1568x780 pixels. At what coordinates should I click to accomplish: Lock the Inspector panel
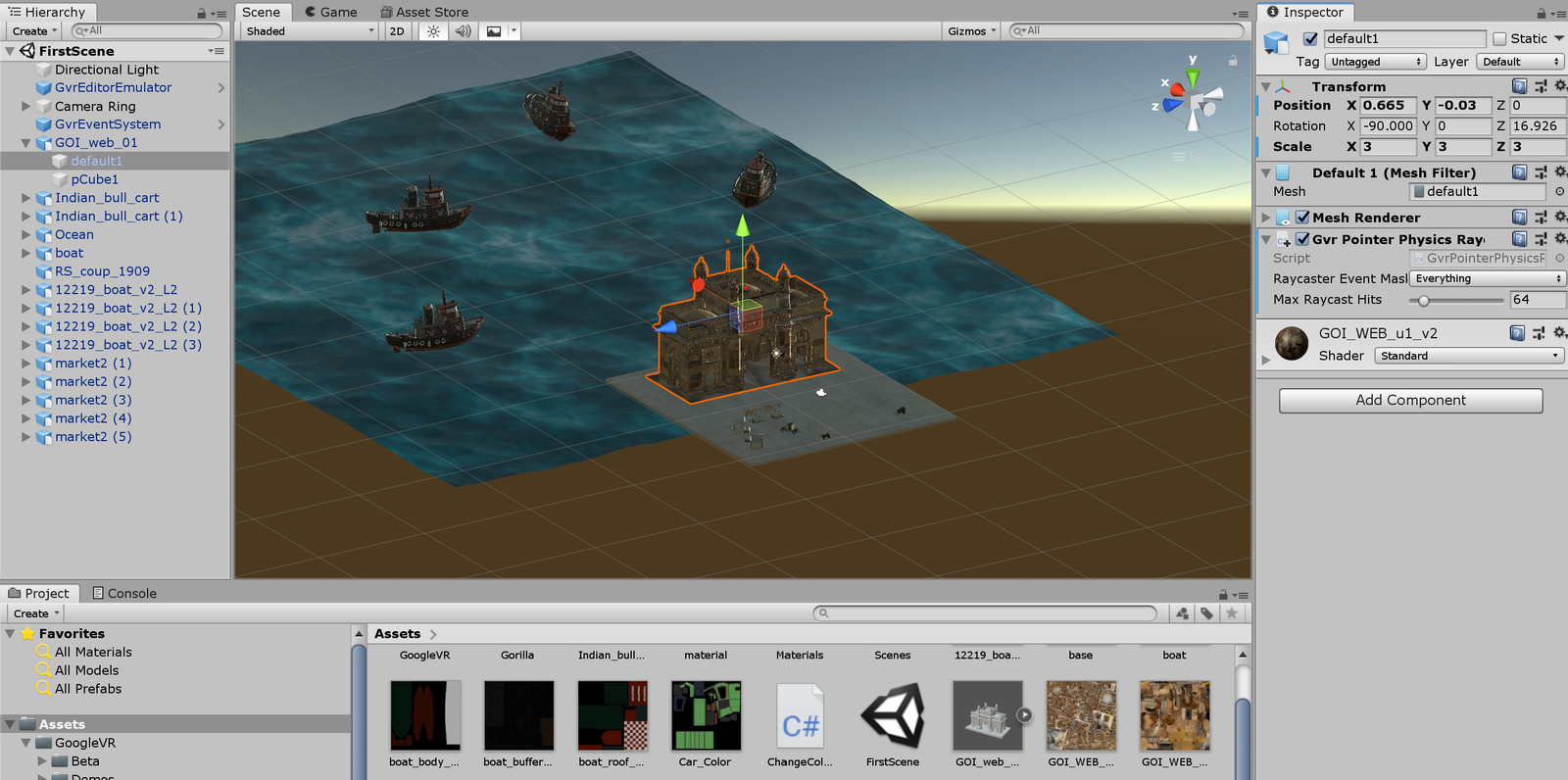tap(1541, 13)
